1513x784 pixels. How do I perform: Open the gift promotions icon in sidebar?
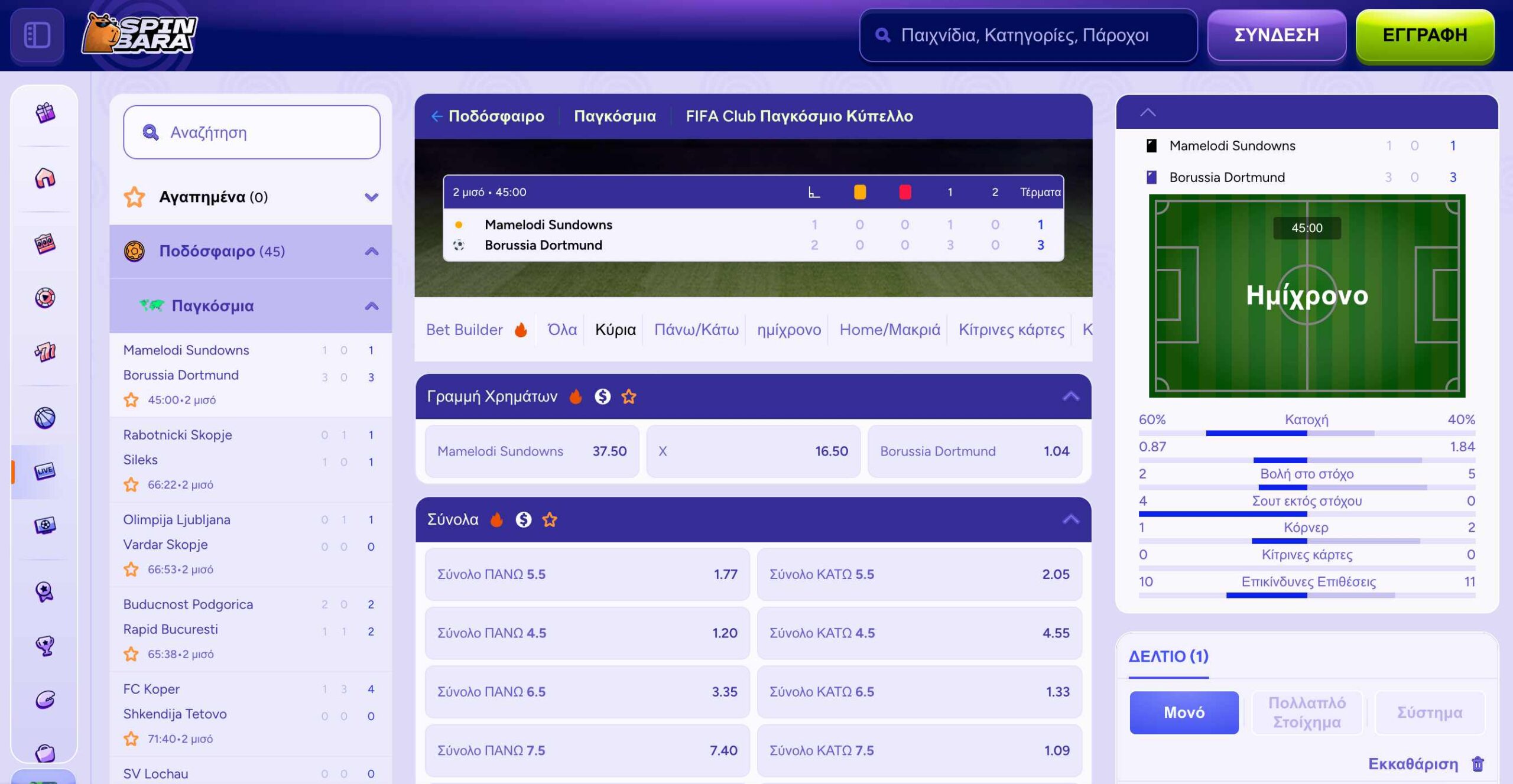click(x=45, y=112)
